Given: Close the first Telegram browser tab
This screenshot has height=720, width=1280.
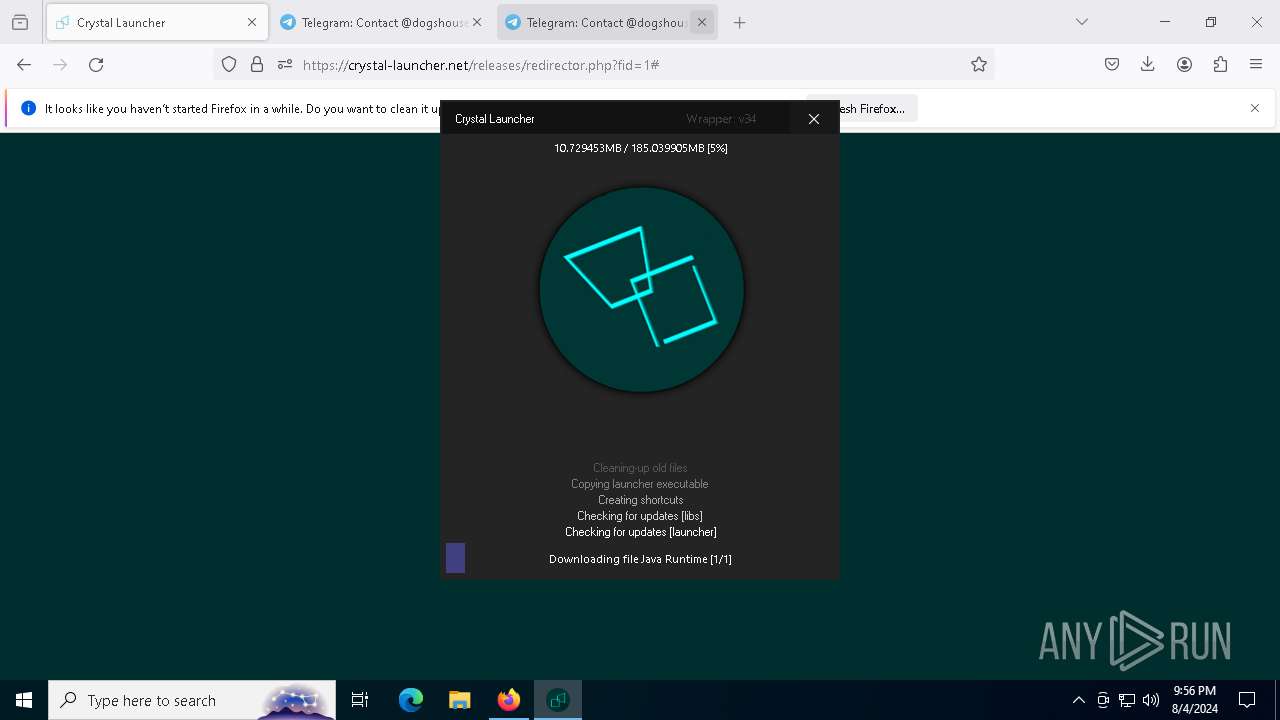Looking at the screenshot, I should coord(477,22).
